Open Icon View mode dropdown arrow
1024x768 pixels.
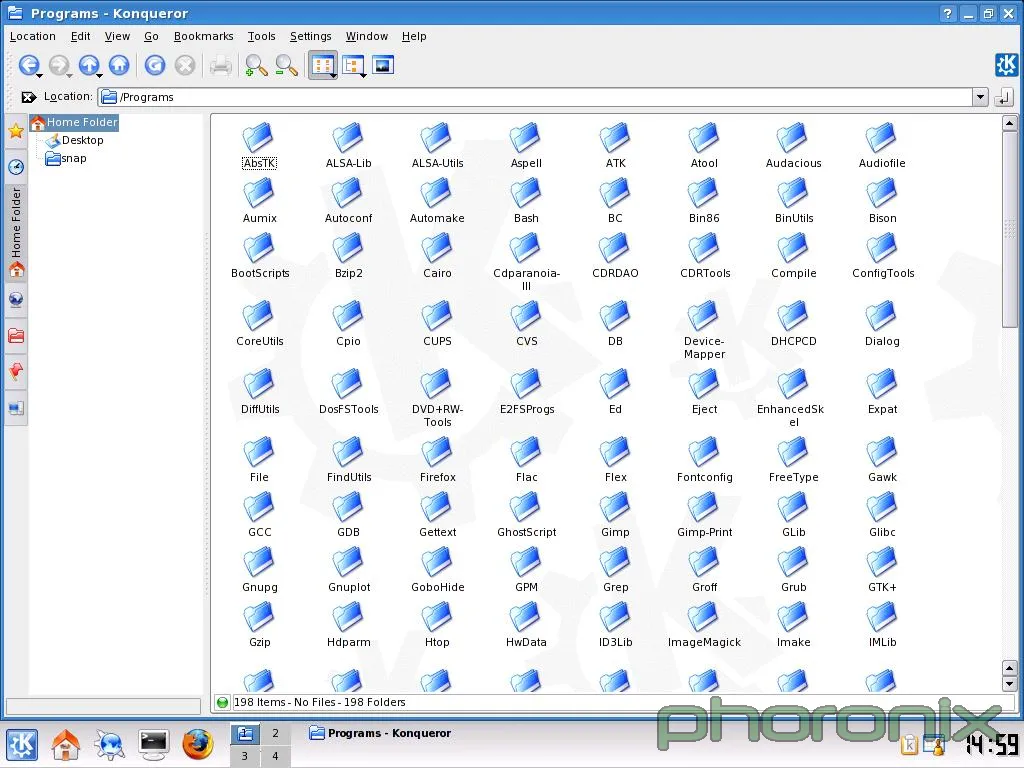[334, 75]
